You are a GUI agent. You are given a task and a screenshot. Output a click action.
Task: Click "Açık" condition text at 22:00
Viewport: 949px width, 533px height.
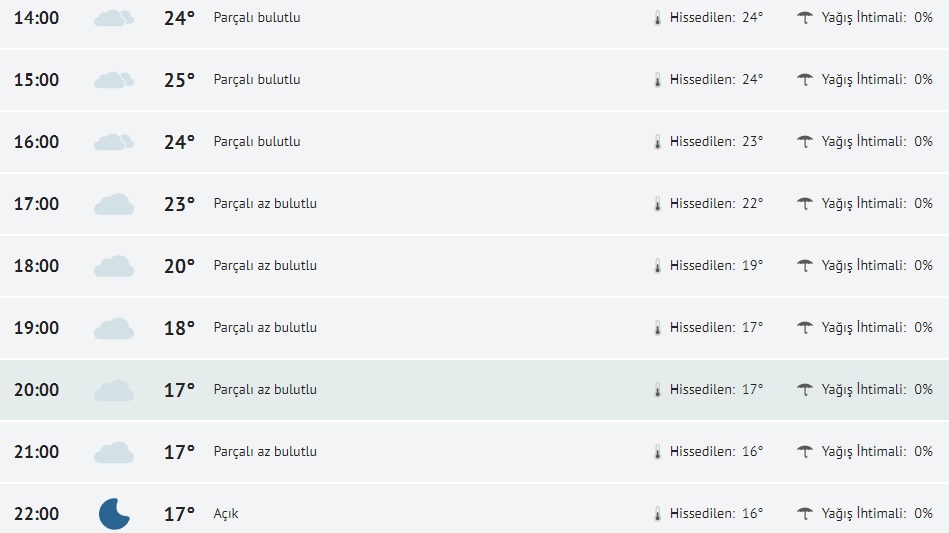226,514
